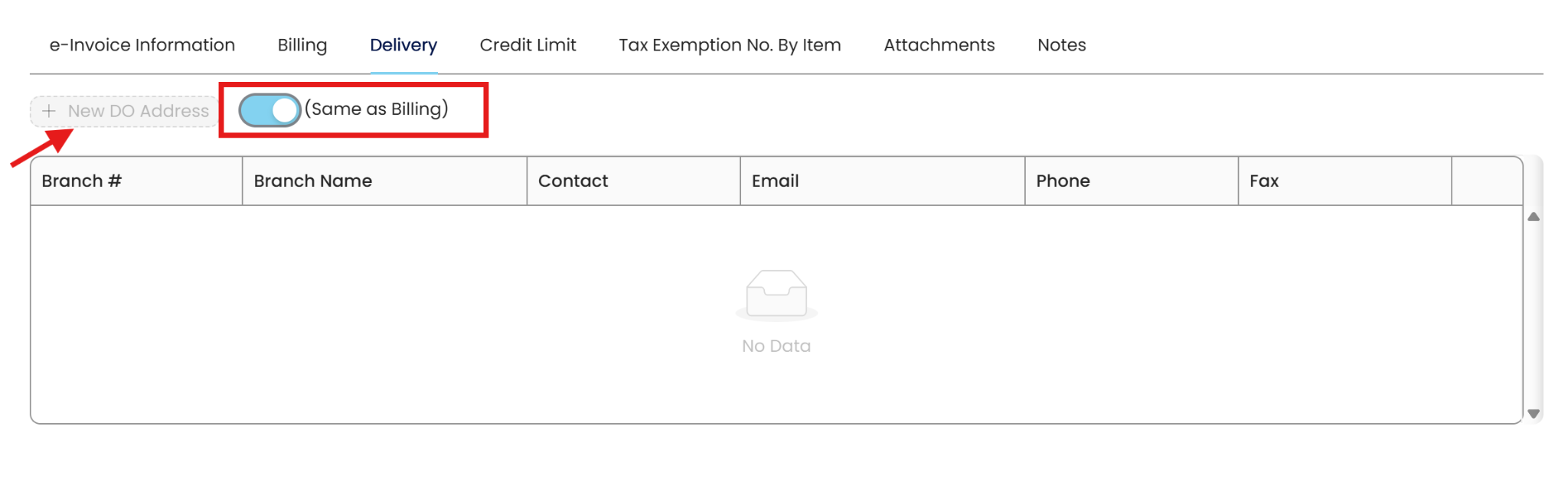Click the Branch Name column header
This screenshot has width=1568, height=479.
tap(312, 181)
